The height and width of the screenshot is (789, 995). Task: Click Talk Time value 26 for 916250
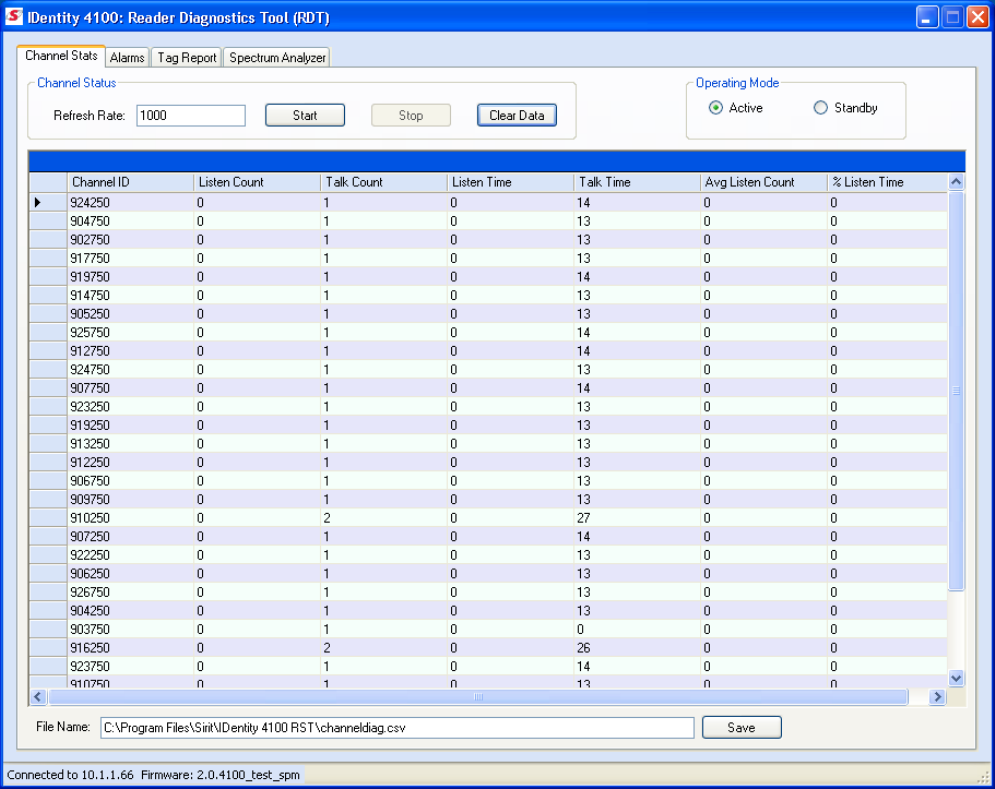click(x=637, y=648)
